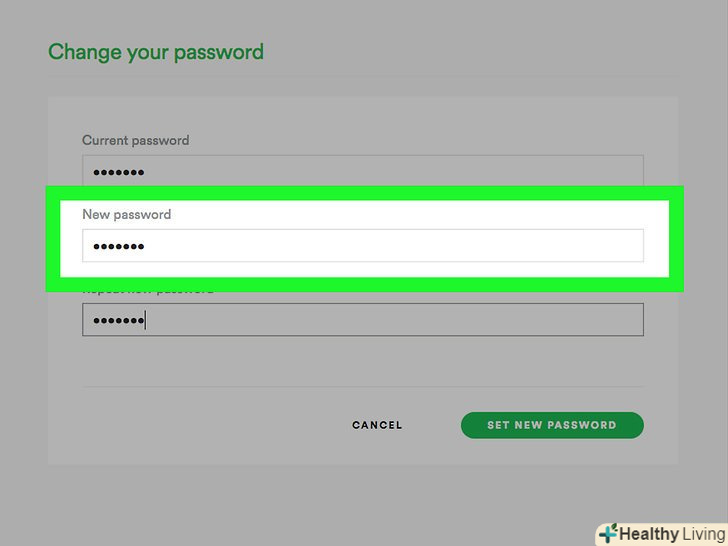The width and height of the screenshot is (728, 546).
Task: Click the divider line above the CANCEL button
Action: coord(362,387)
